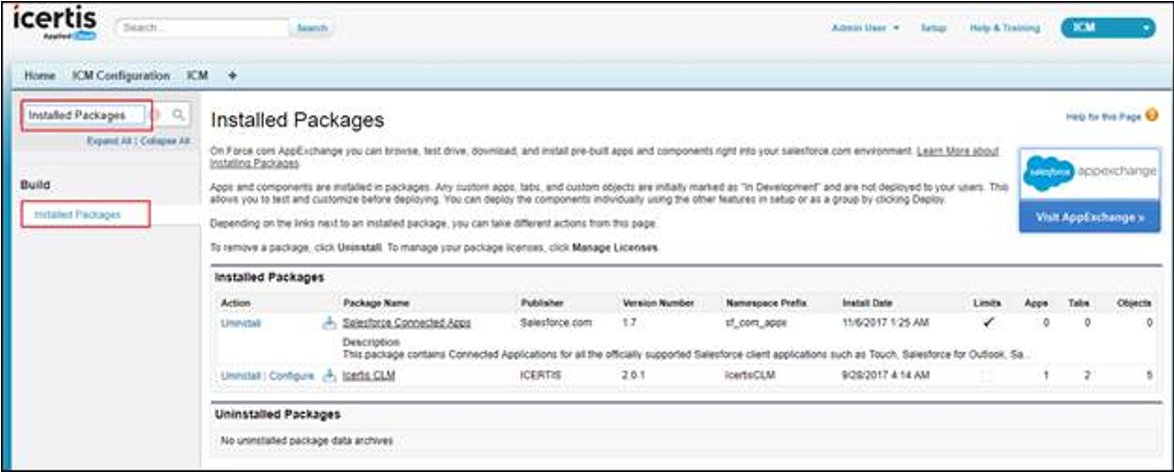
Task: Click the quick find input field
Action: click(x=84, y=115)
